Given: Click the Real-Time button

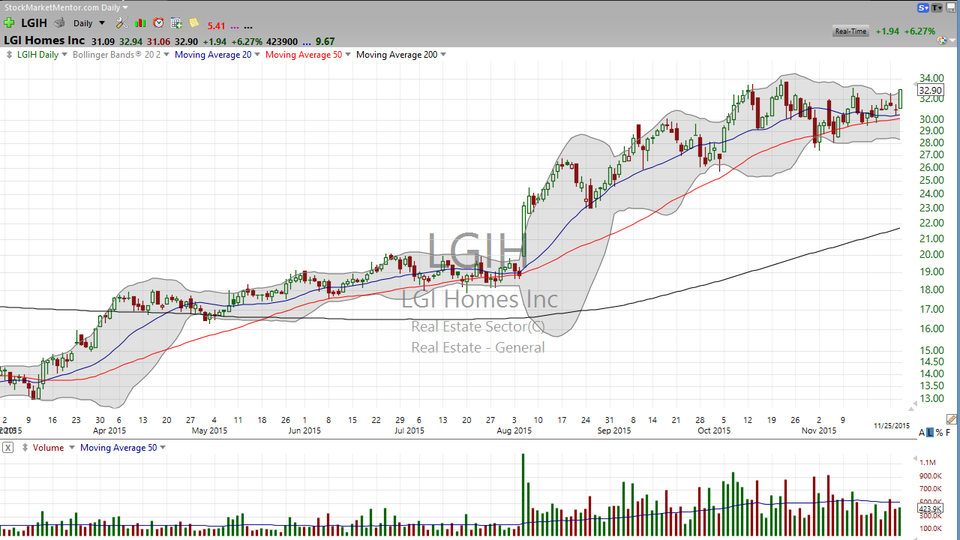Looking at the screenshot, I should click(850, 31).
